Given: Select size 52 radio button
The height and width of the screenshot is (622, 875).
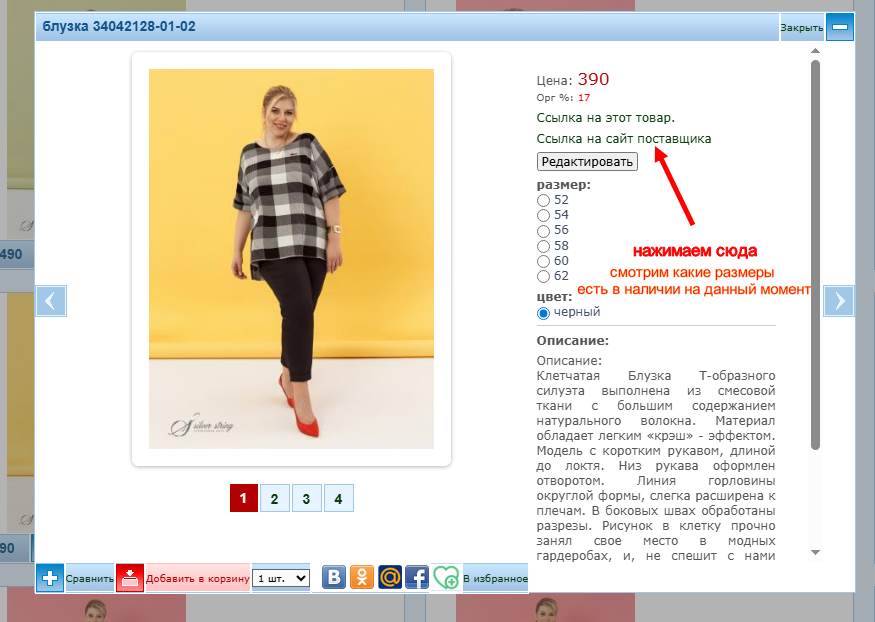Looking at the screenshot, I should [x=543, y=200].
